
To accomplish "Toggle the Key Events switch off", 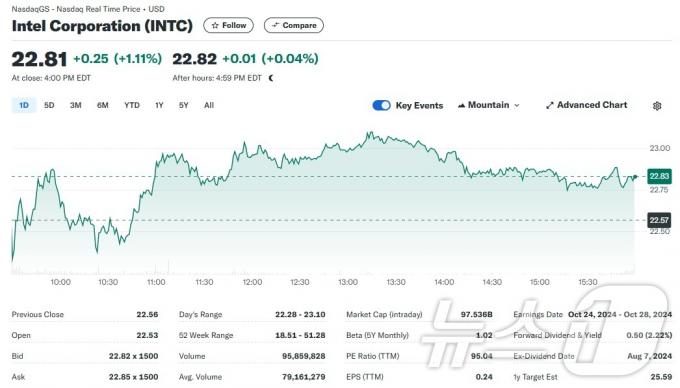I will click(x=382, y=105).
